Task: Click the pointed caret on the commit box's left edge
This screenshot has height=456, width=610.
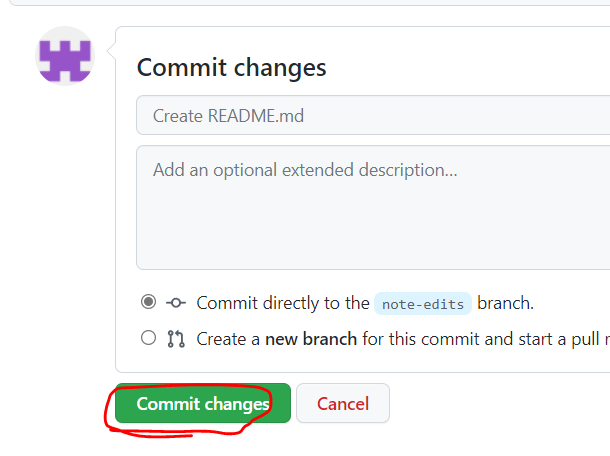Action: pos(112,51)
